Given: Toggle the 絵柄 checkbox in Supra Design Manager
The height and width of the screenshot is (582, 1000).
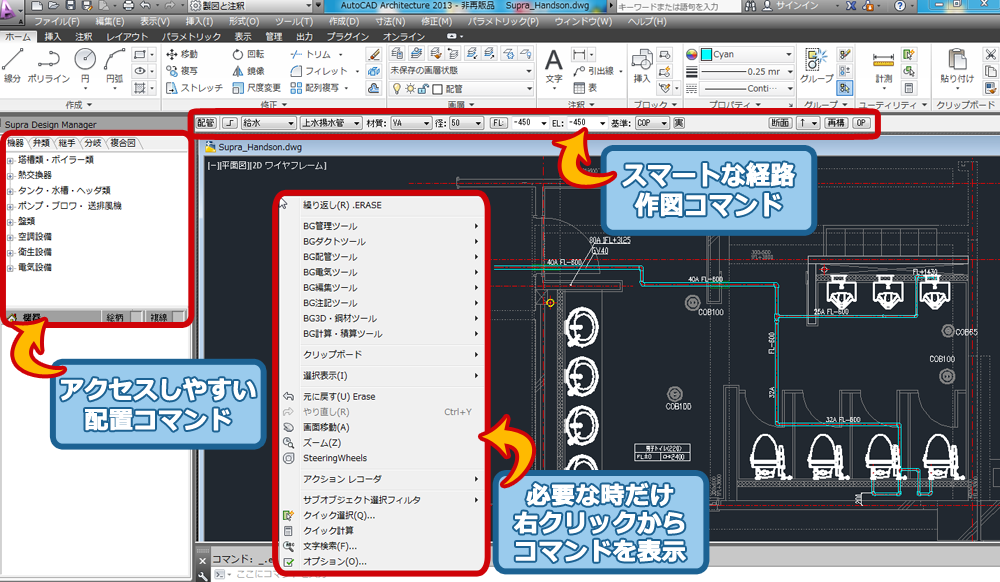Looking at the screenshot, I should (135, 317).
